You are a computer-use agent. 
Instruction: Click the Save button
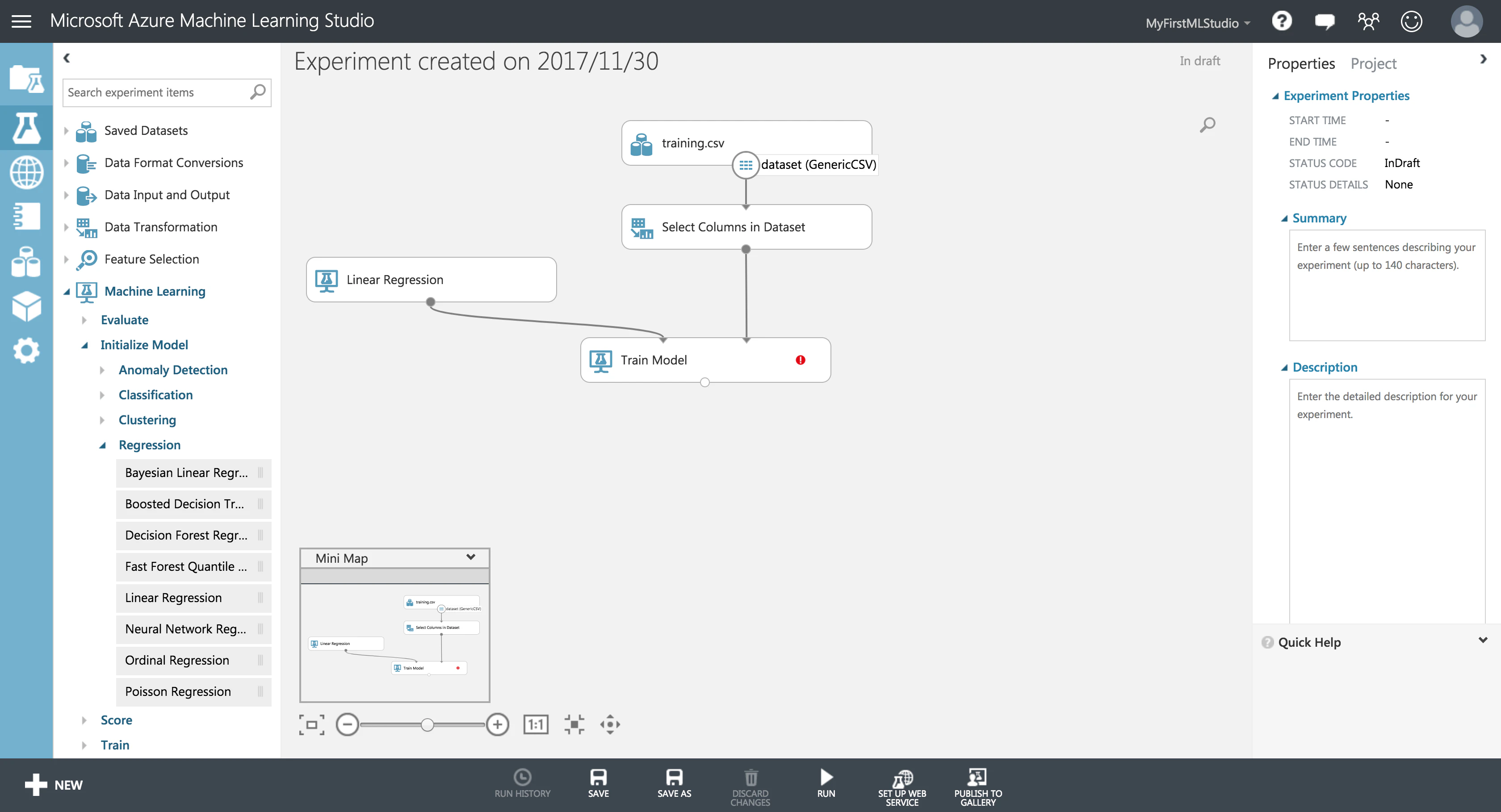point(599,783)
